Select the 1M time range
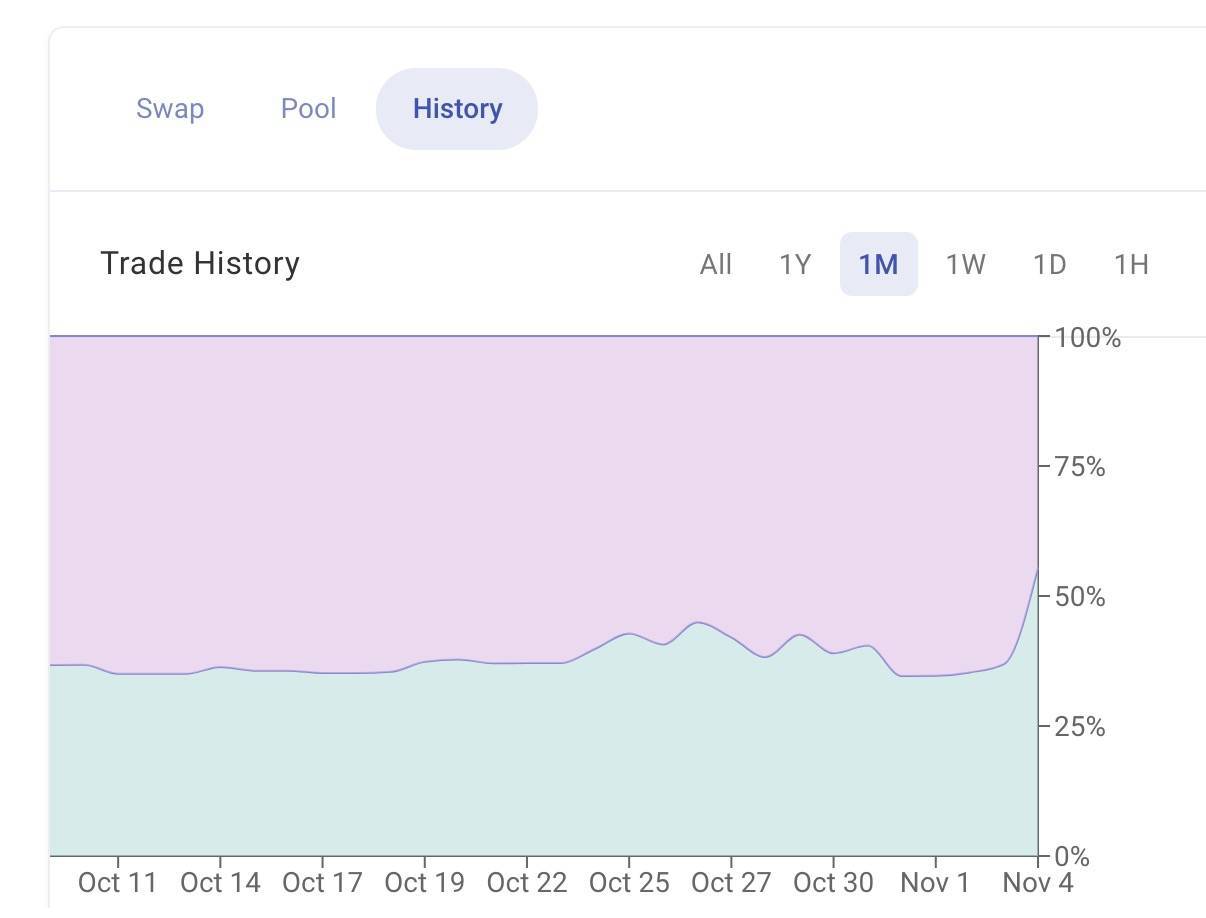 (878, 265)
